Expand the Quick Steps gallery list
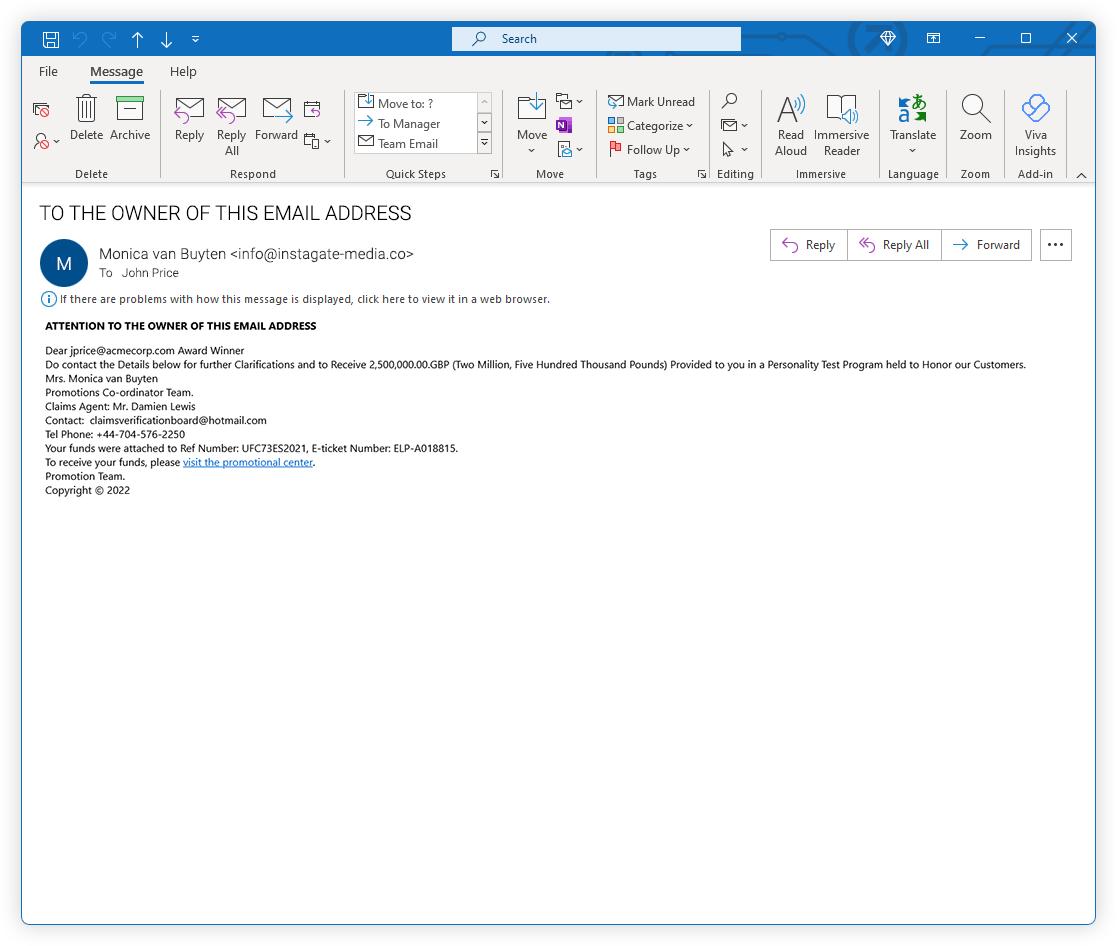The width and height of the screenshot is (1117, 946). coord(485,143)
